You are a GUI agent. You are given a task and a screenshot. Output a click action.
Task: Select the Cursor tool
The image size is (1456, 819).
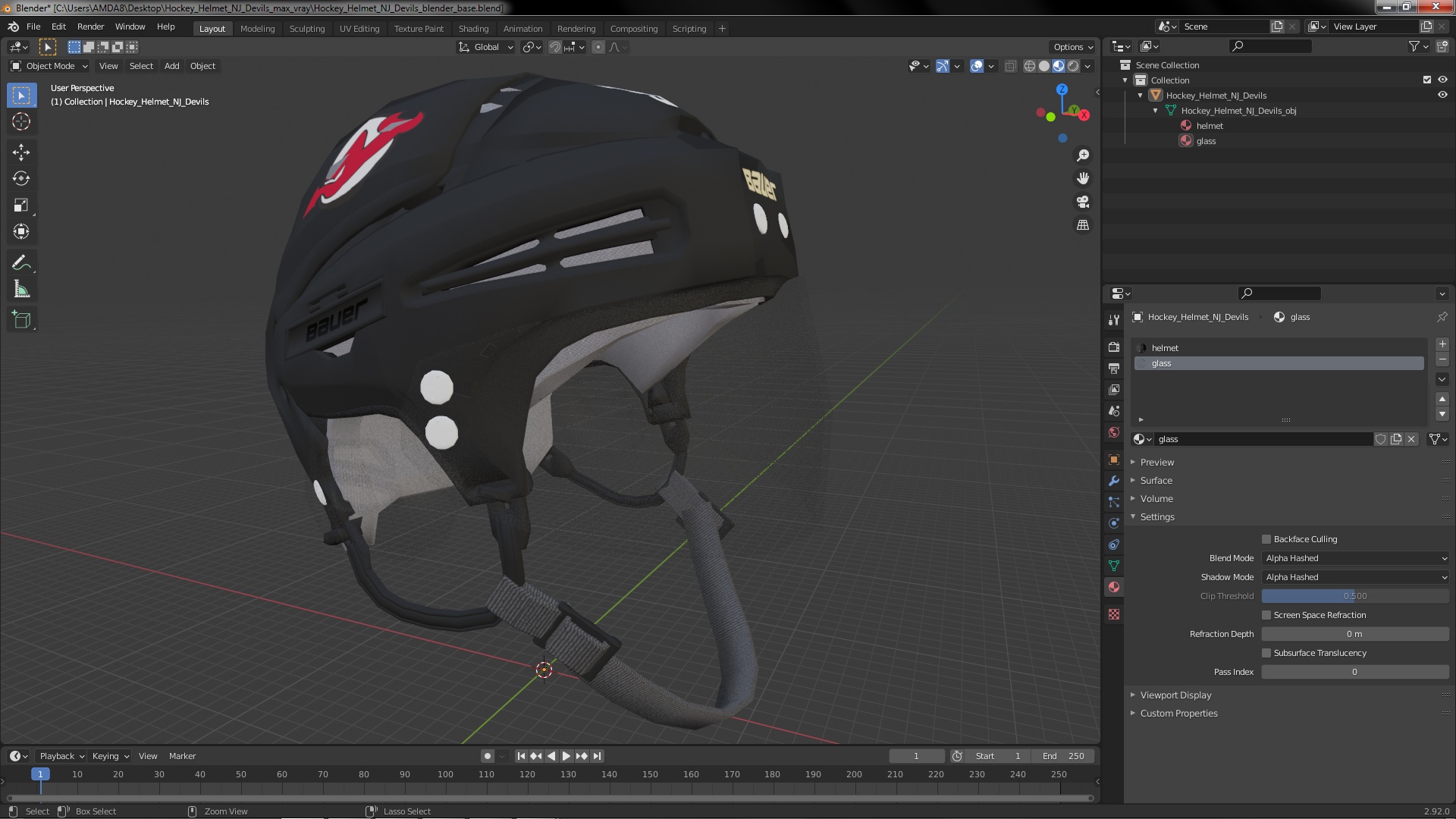[21, 121]
